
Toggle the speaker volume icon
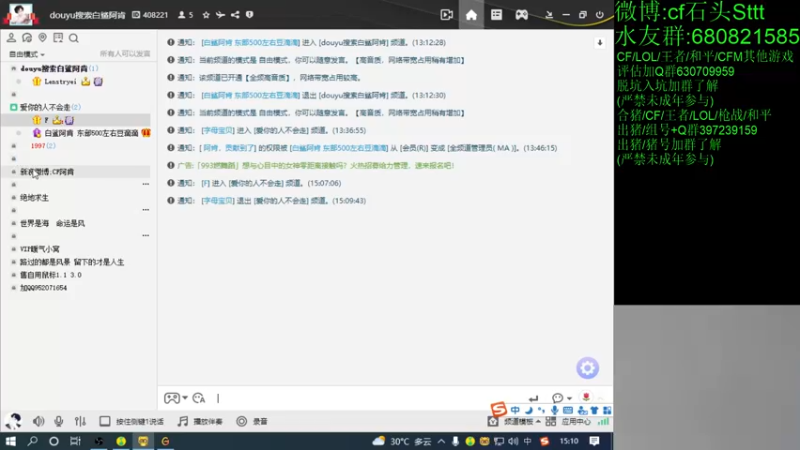[x=39, y=421]
